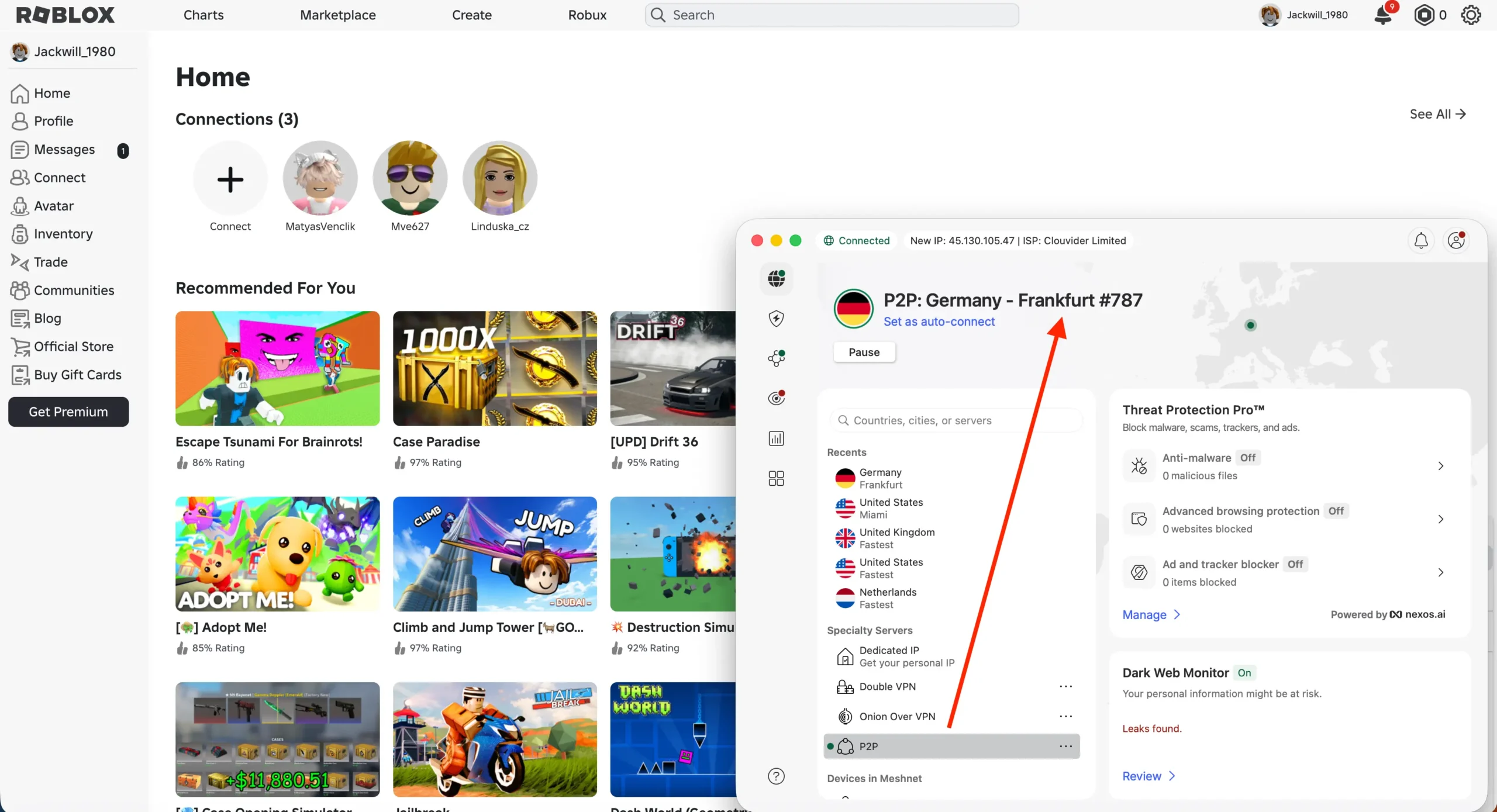Screen dimensions: 1497x812
Task: Open NordVPN notifications bell icon
Action: pyautogui.click(x=1421, y=240)
